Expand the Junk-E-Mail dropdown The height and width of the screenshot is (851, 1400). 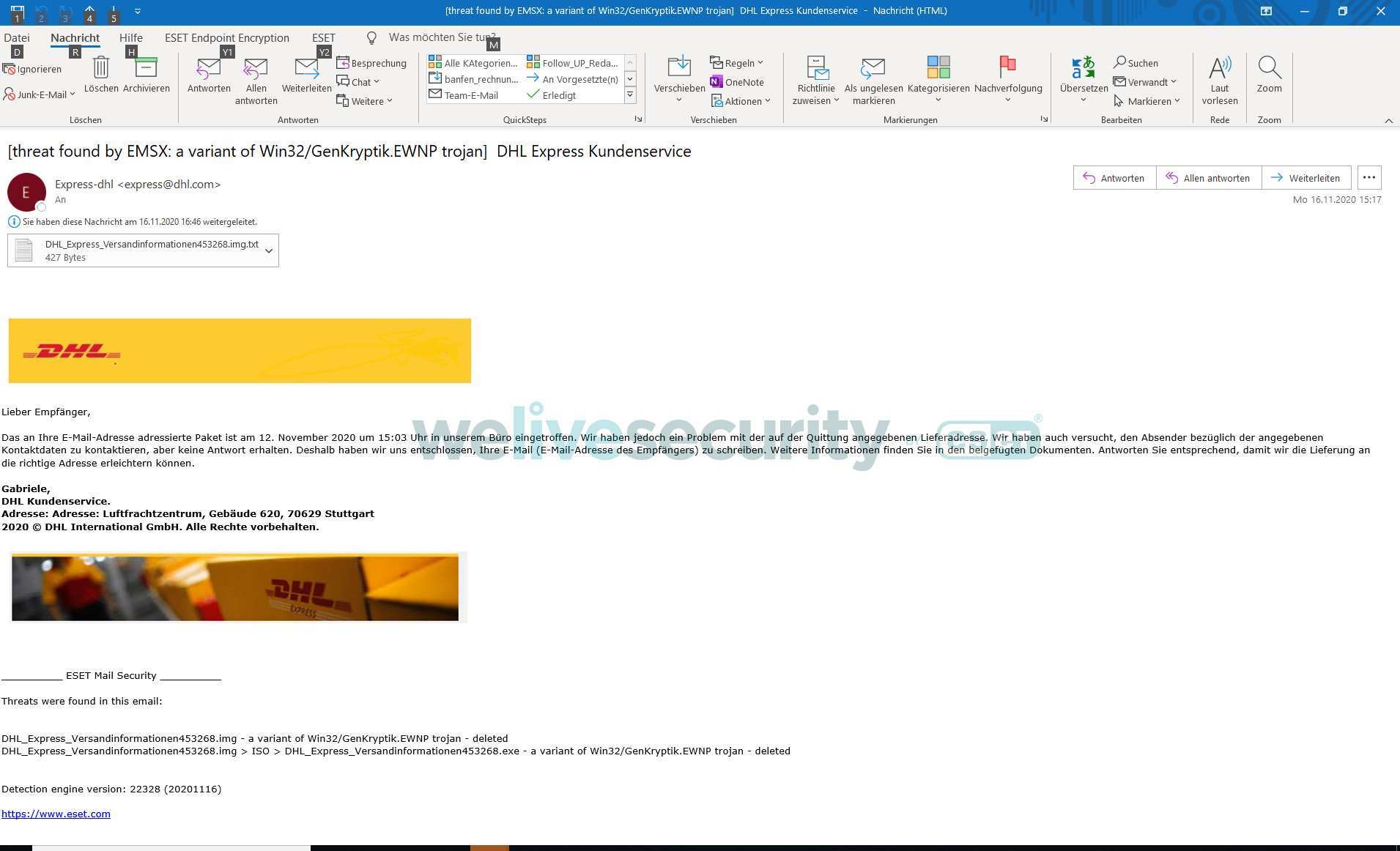pos(73,94)
